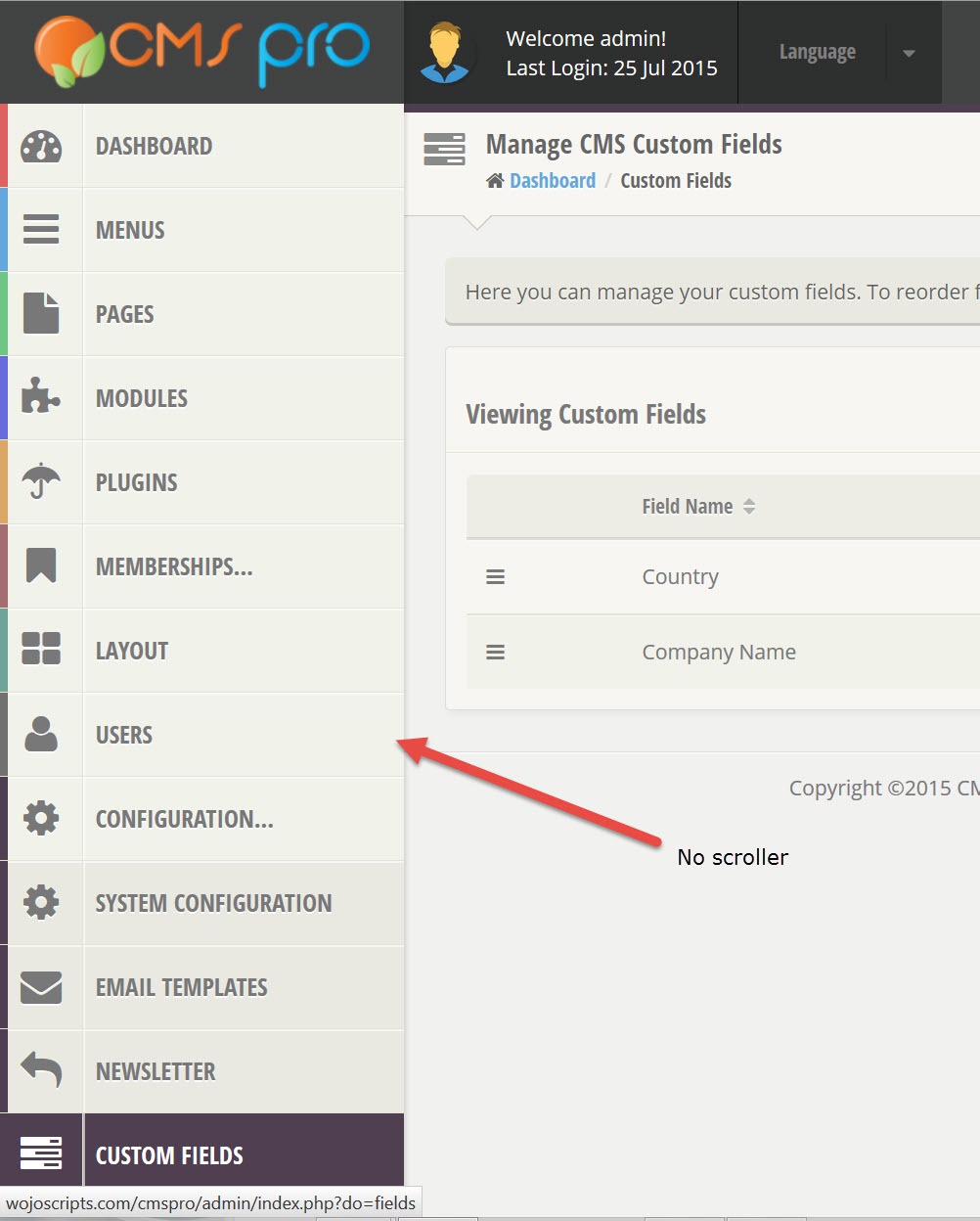This screenshot has width=980, height=1221.
Task: Select System Configuration in sidebar
Action: click(213, 903)
